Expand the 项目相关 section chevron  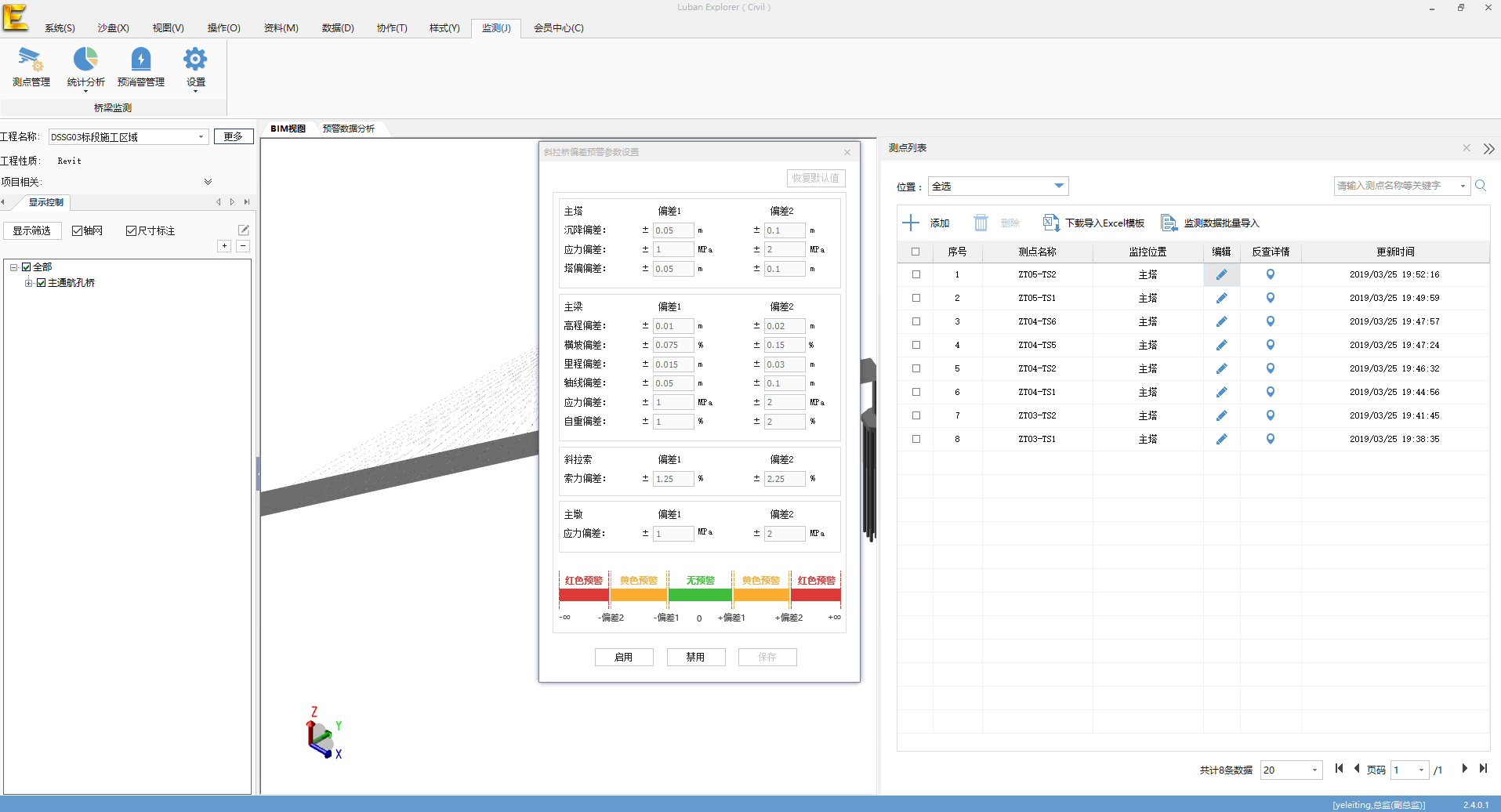[x=208, y=182]
